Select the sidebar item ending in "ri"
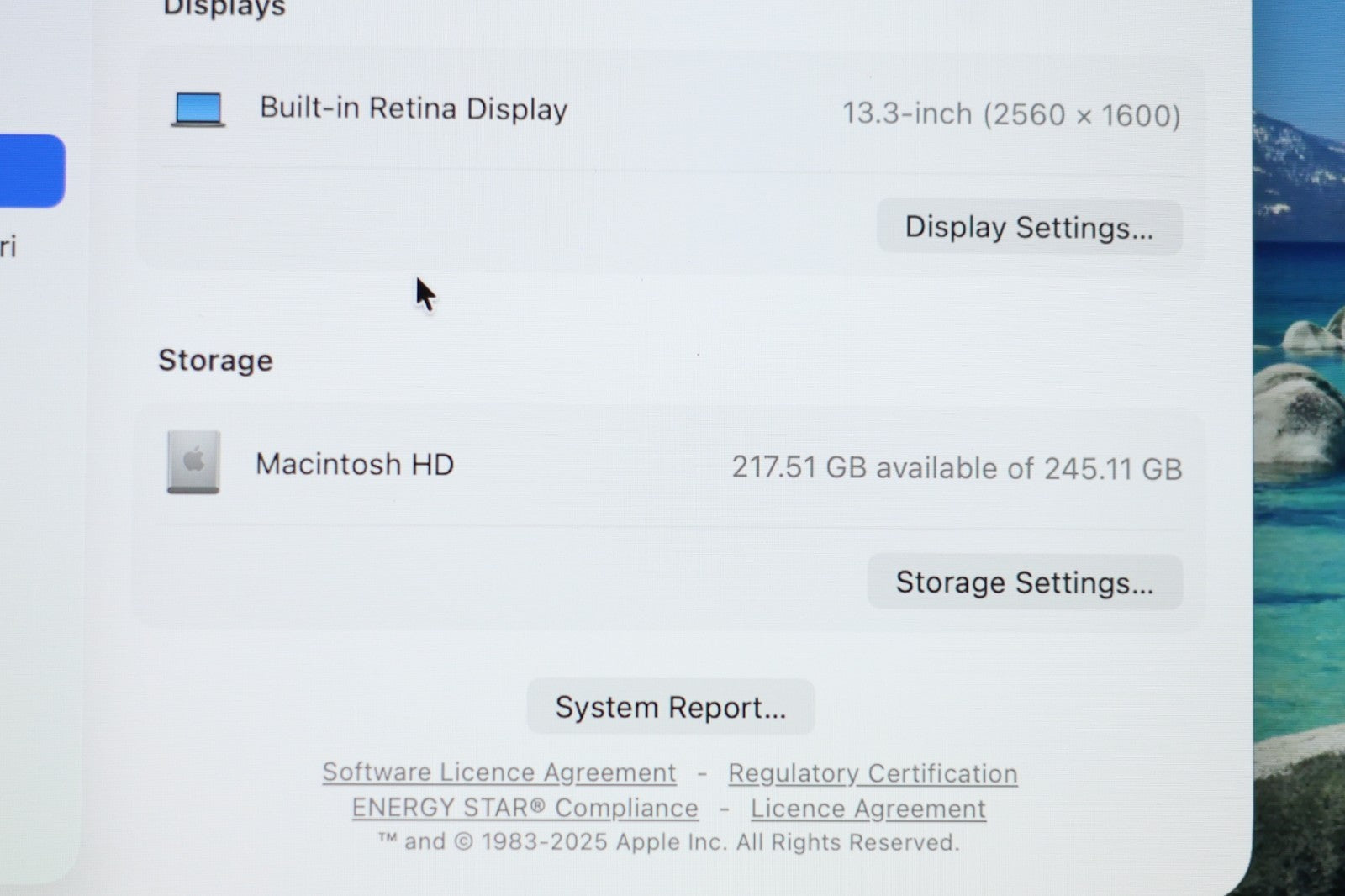 pos(8,247)
